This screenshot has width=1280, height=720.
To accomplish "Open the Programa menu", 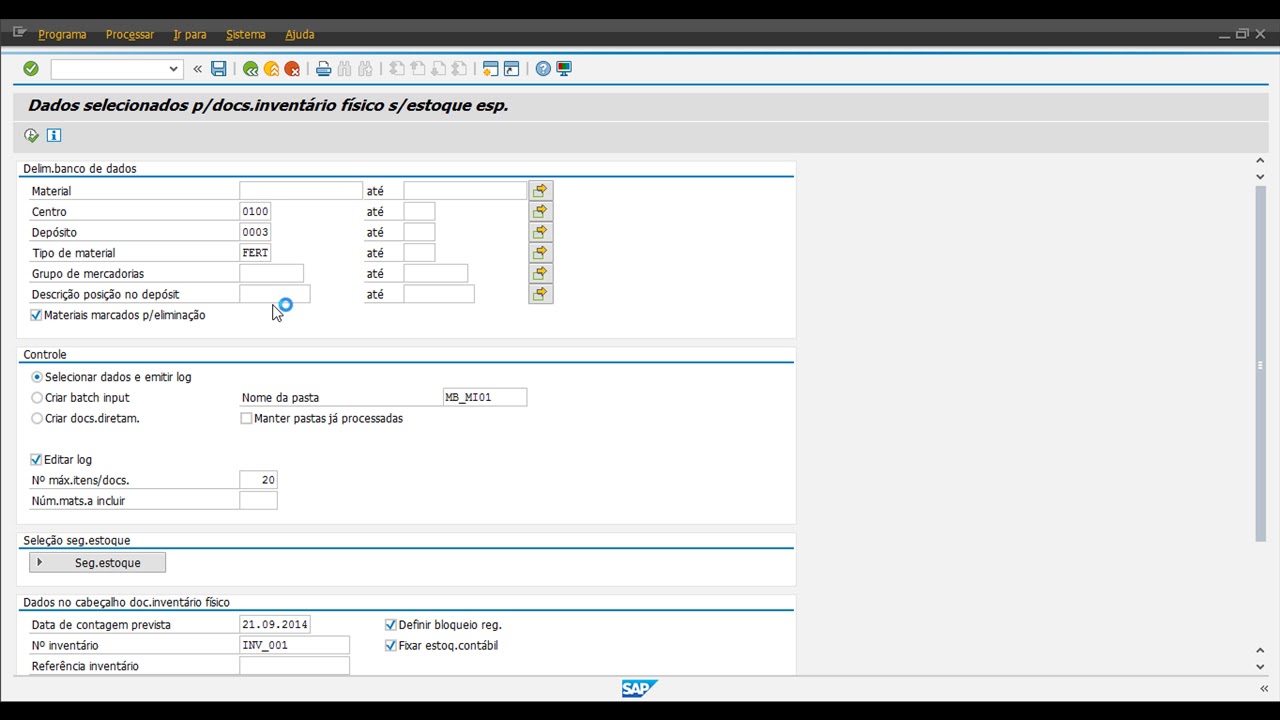I will pos(62,34).
